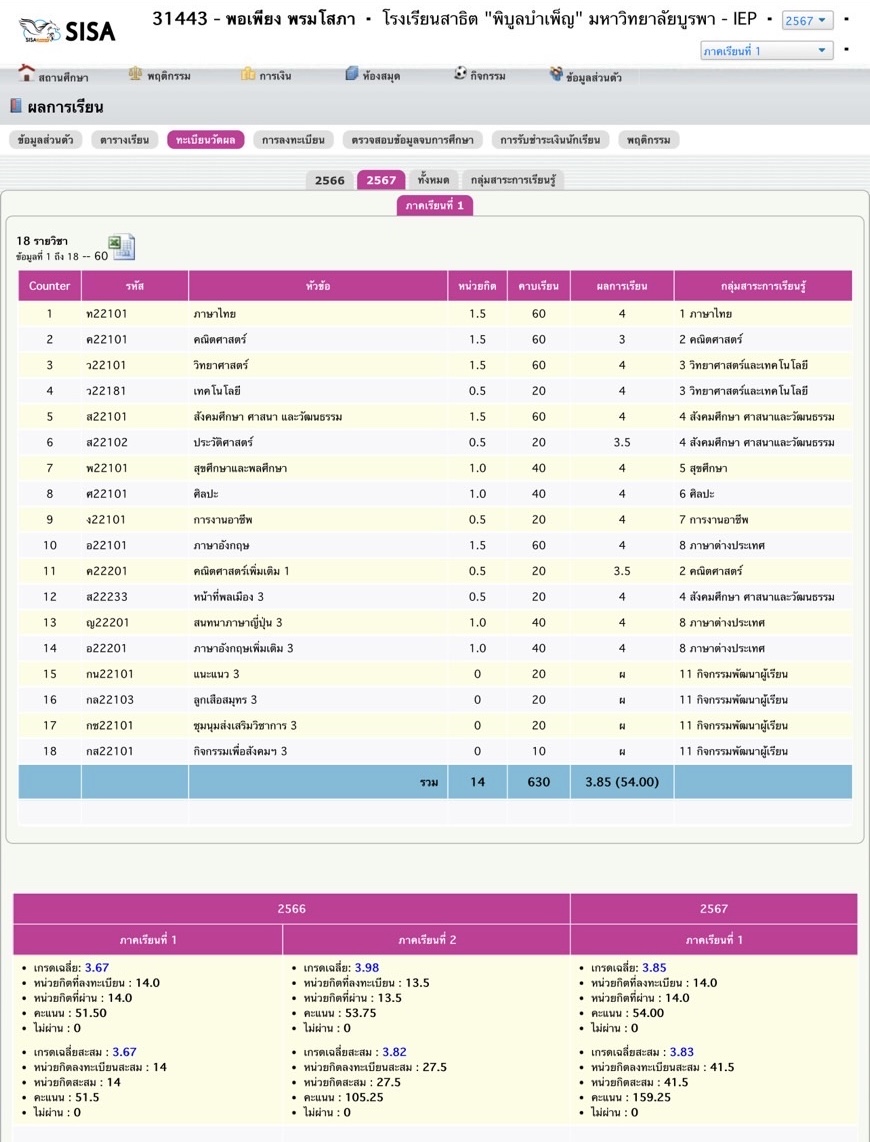Click the ข้อมูลส่วนตัว icon in top menu
The width and height of the screenshot is (870, 1142).
tap(556, 74)
